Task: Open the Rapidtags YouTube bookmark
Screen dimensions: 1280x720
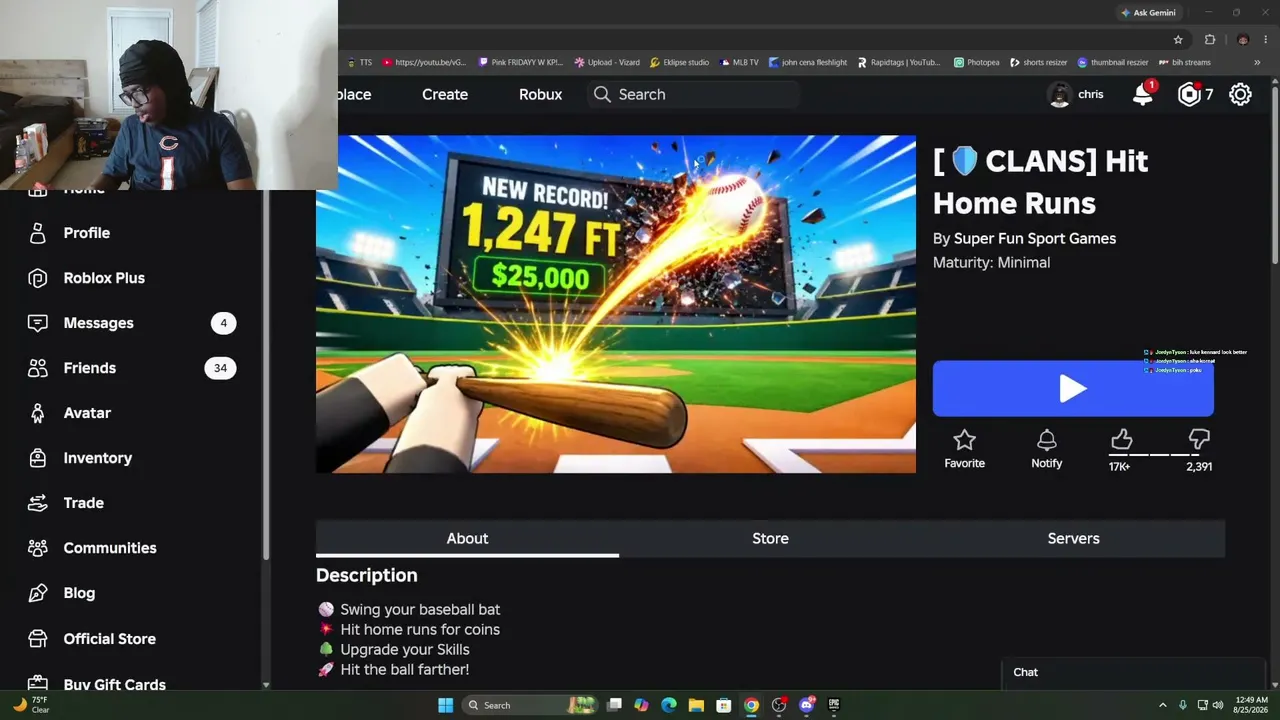Action: click(x=899, y=62)
